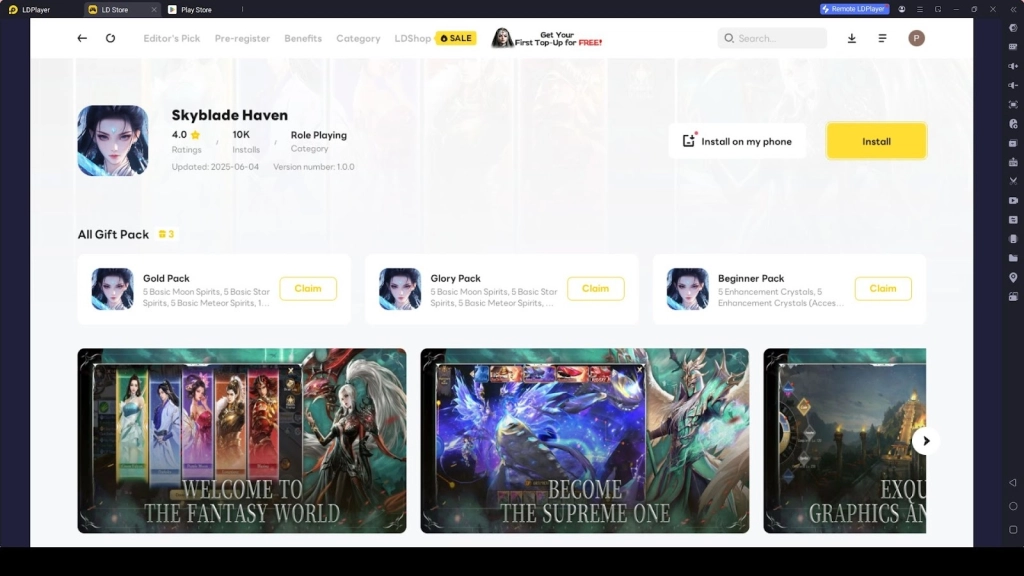Click the LDPlayer settings gear in sidebar

(1013, 27)
